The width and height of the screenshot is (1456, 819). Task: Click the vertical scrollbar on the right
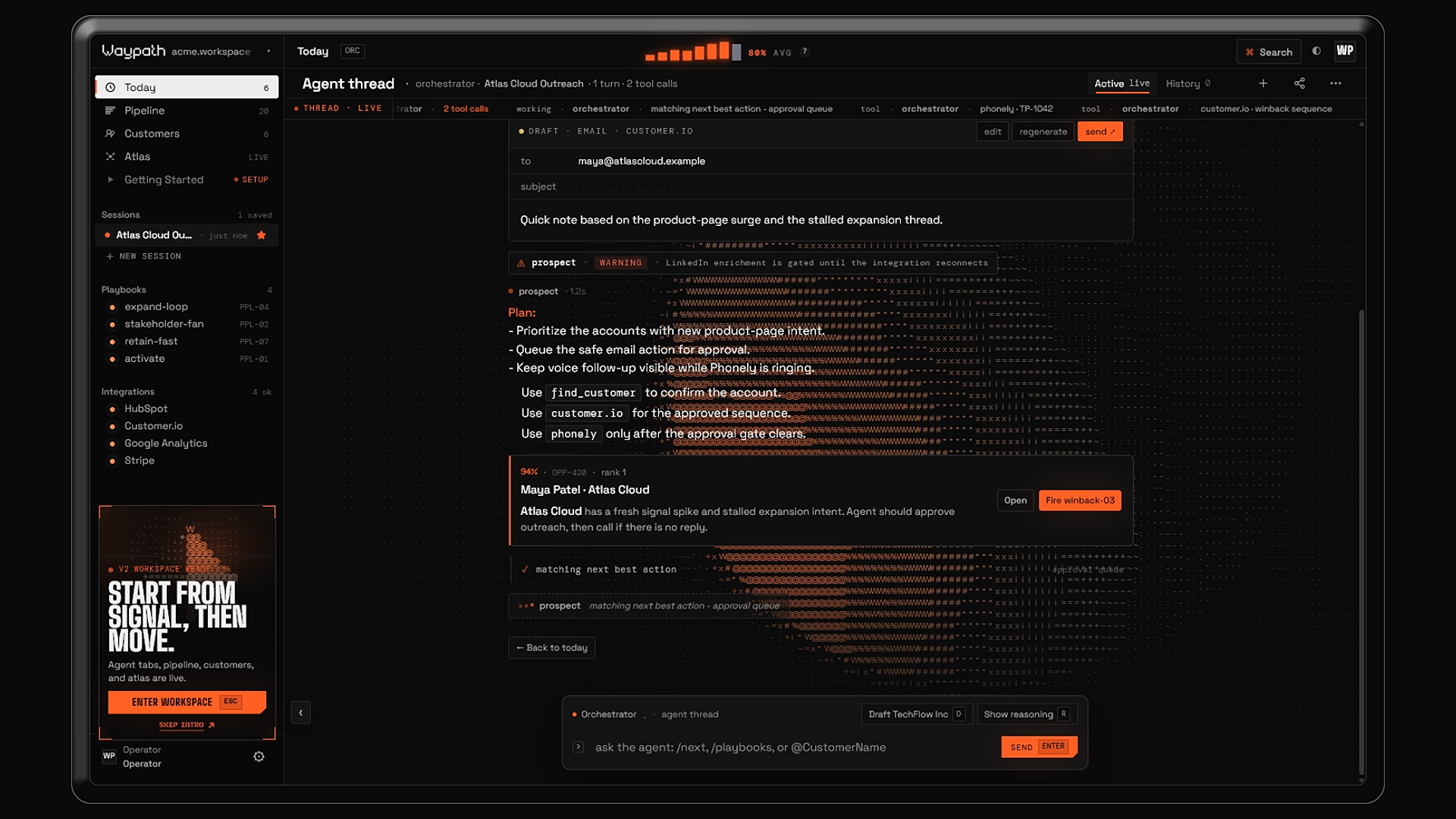click(1362, 542)
